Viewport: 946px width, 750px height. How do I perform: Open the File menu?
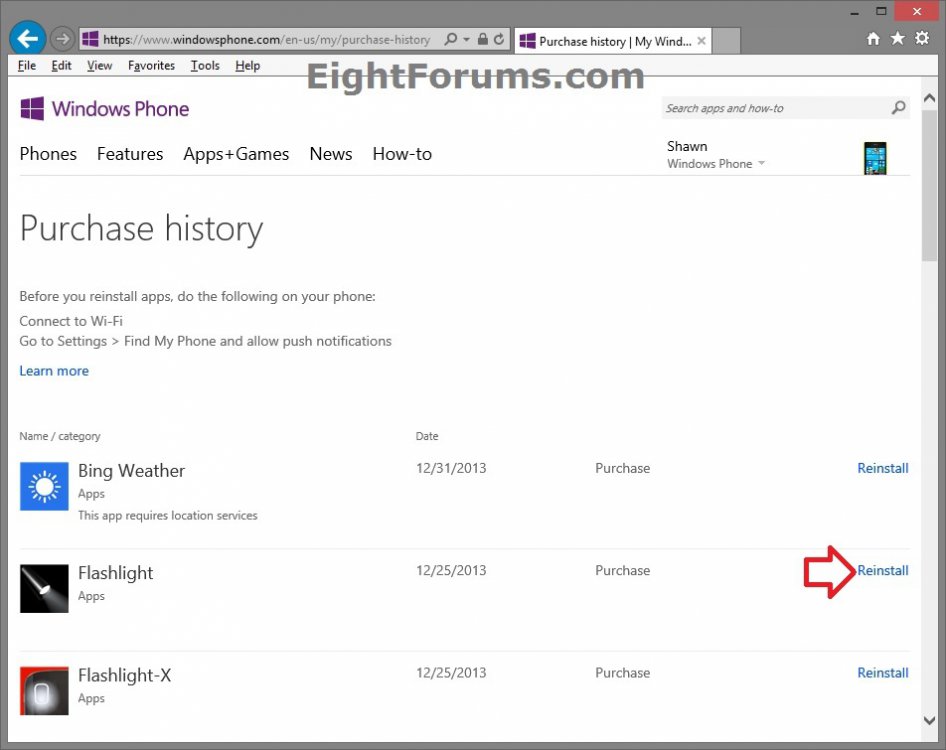coord(27,66)
